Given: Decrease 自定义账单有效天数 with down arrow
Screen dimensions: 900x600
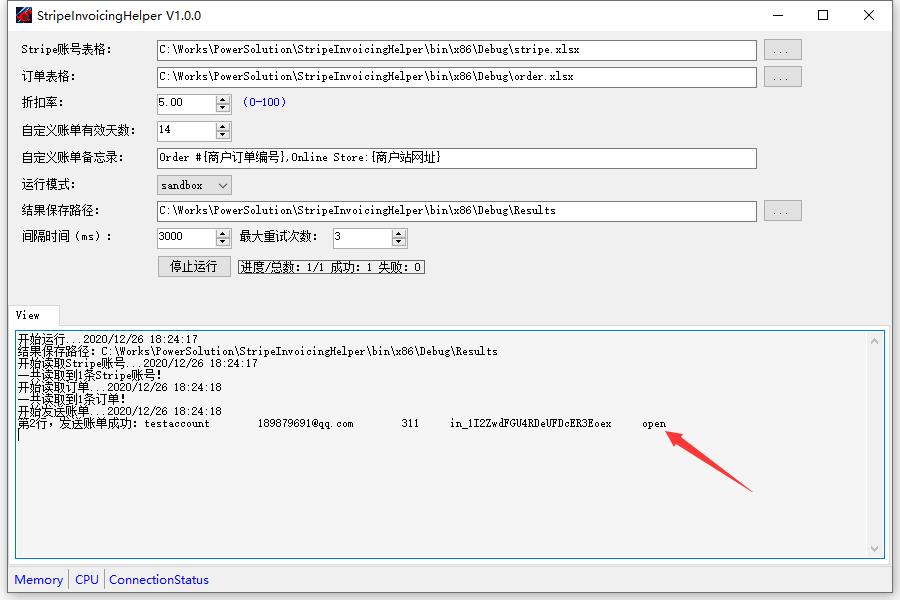Looking at the screenshot, I should click(x=223, y=135).
